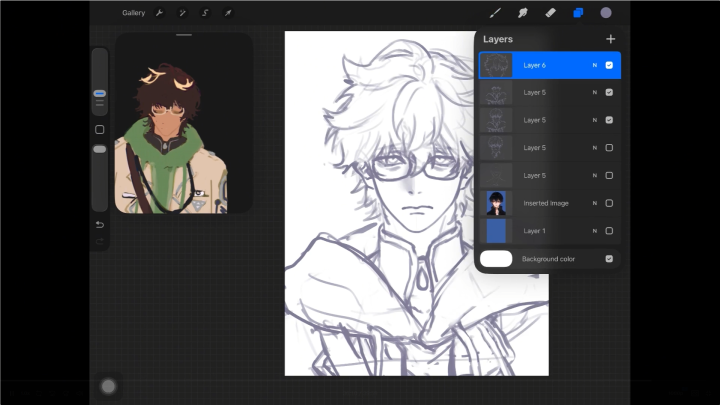Screen dimensions: 720x405
Task: Enable Layer 1 visibility checkbox
Action: click(609, 231)
